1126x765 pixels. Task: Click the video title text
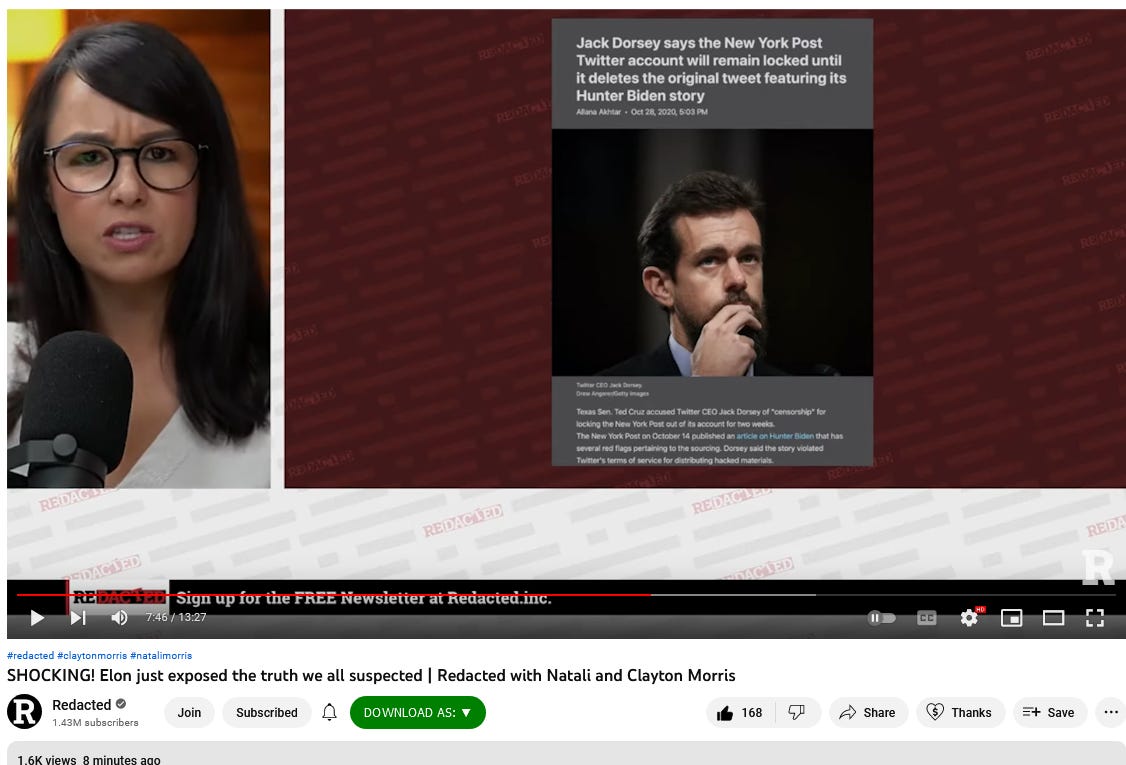point(371,675)
